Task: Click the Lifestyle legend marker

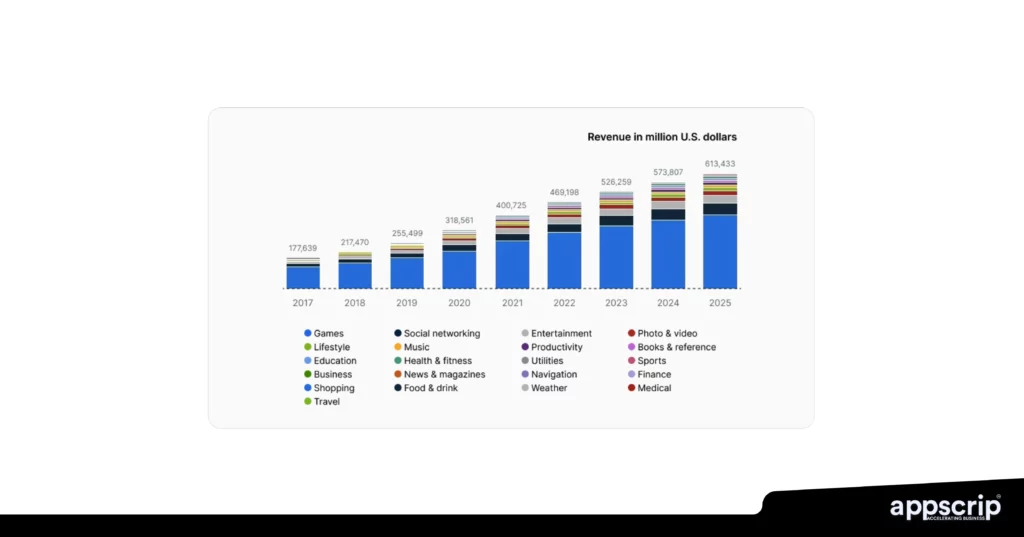Action: pos(308,347)
